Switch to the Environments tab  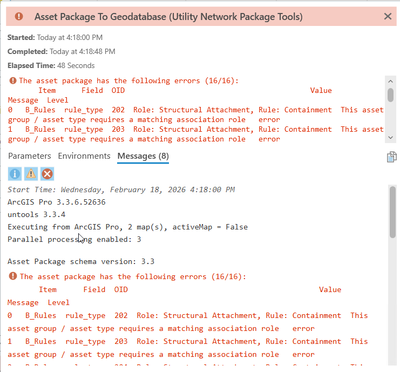84,156
